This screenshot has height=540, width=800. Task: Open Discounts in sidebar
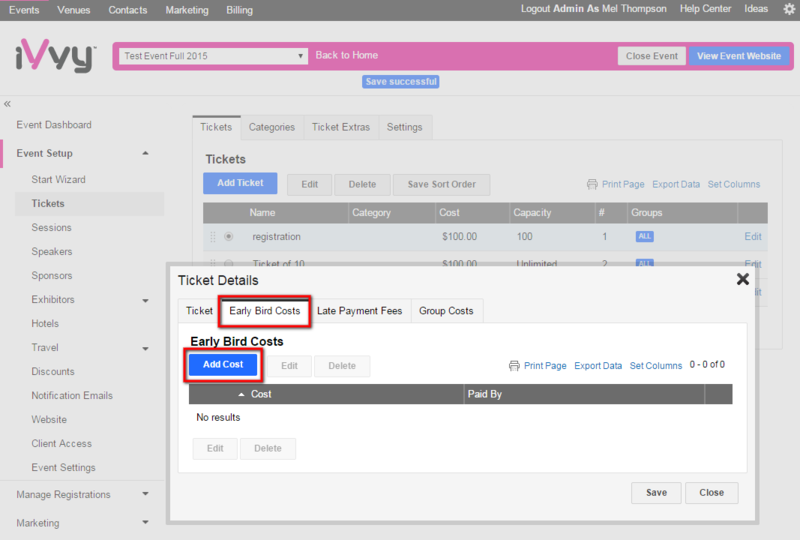point(53,372)
